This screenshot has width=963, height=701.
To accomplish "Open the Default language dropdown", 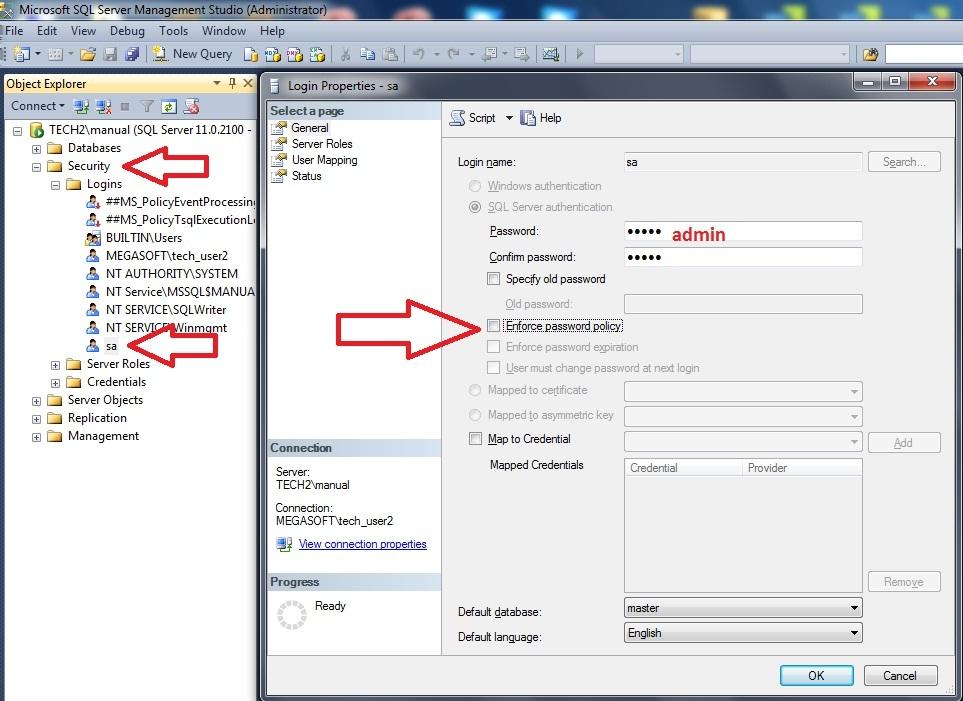I will pyautogui.click(x=743, y=633).
